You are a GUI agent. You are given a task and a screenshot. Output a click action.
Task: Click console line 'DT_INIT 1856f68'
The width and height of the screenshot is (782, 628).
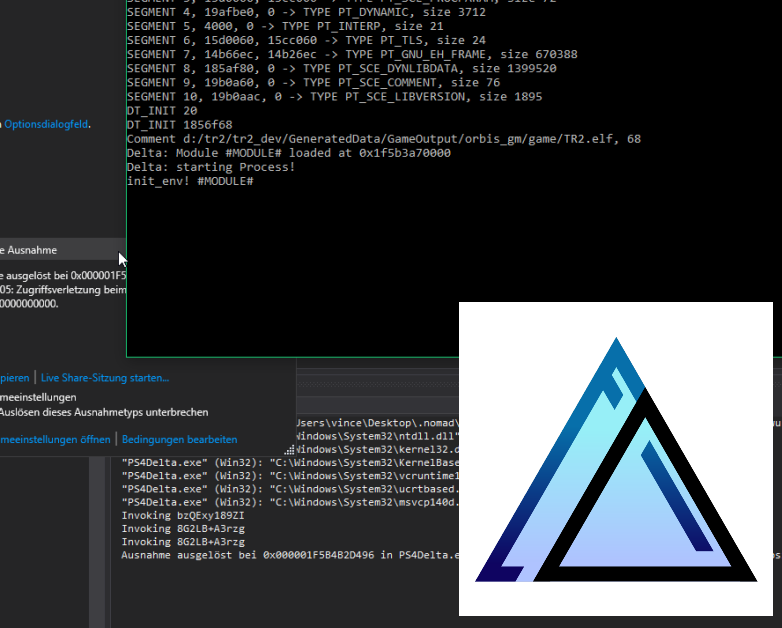tap(180, 124)
